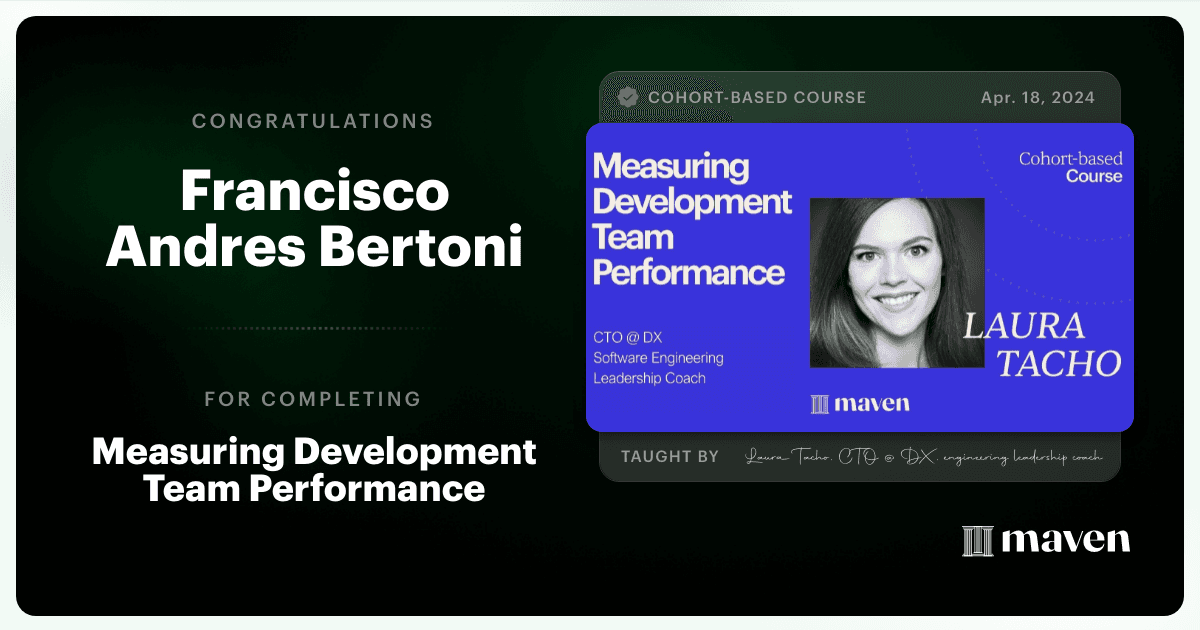
Task: Click the course title on the blue card
Action: point(692,219)
